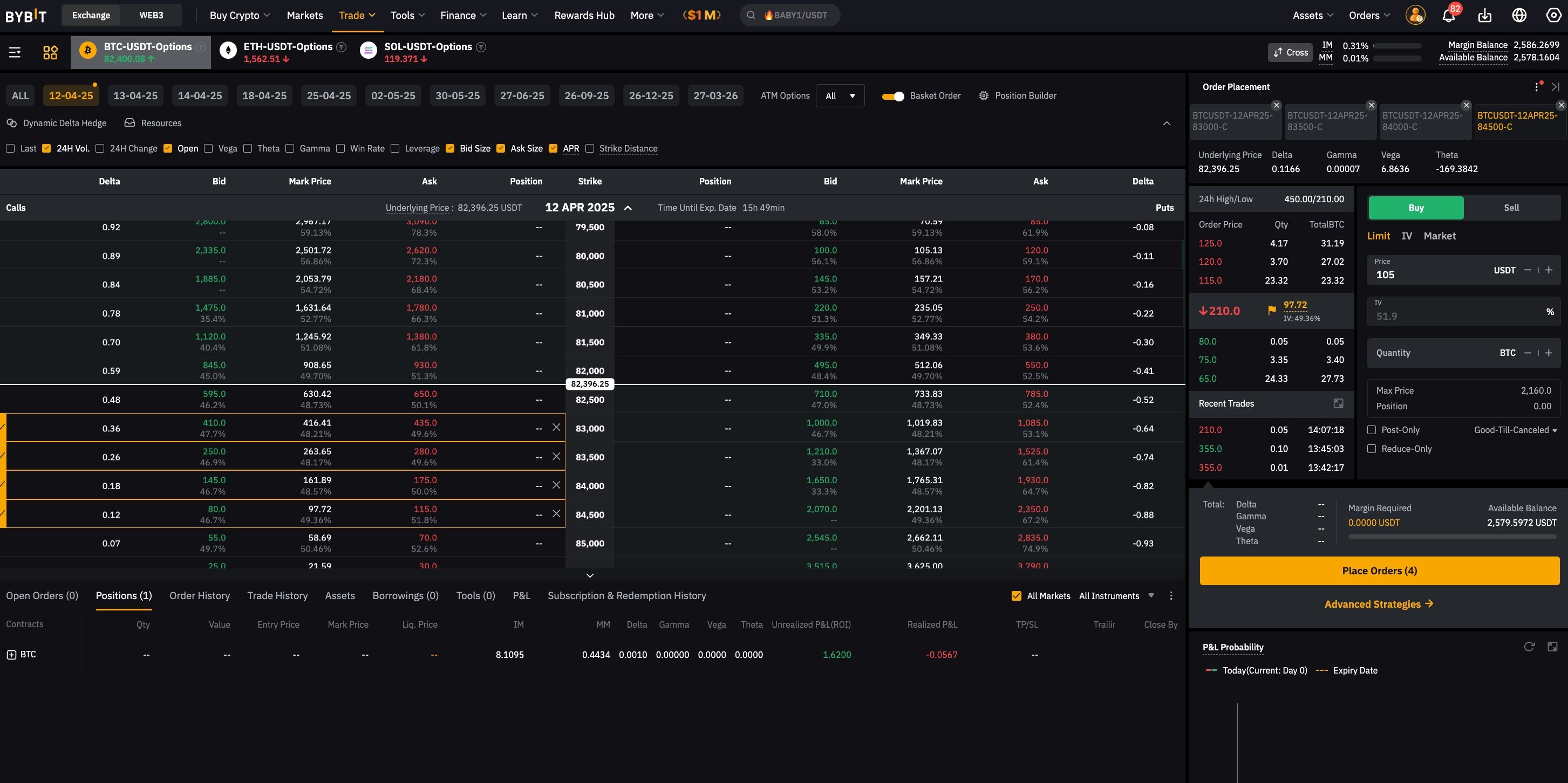
Task: Open the ATM Options All dropdown
Action: tap(840, 96)
